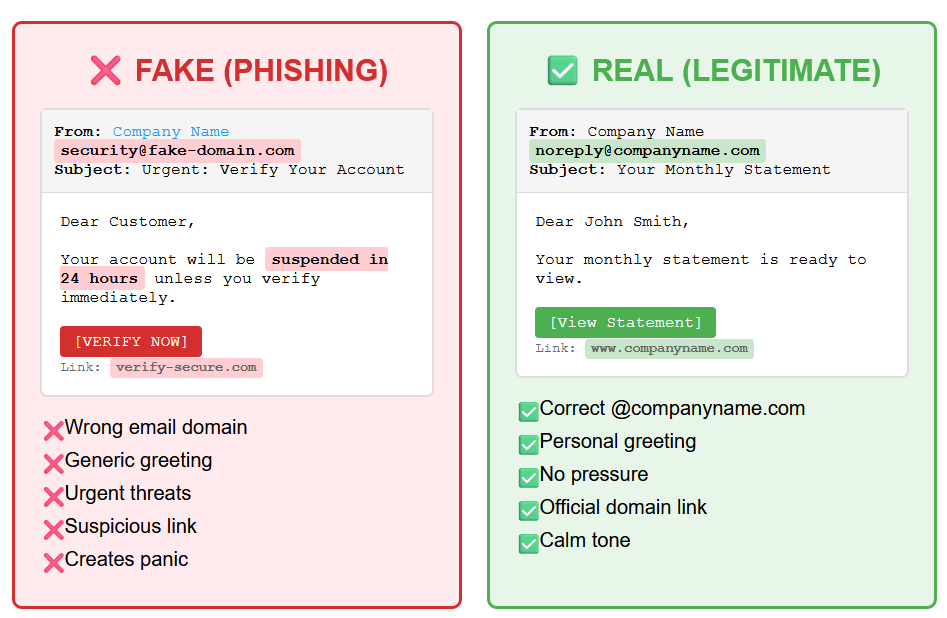Open the www.companyname.com link
The height and width of the screenshot is (618, 947).
tap(669, 348)
